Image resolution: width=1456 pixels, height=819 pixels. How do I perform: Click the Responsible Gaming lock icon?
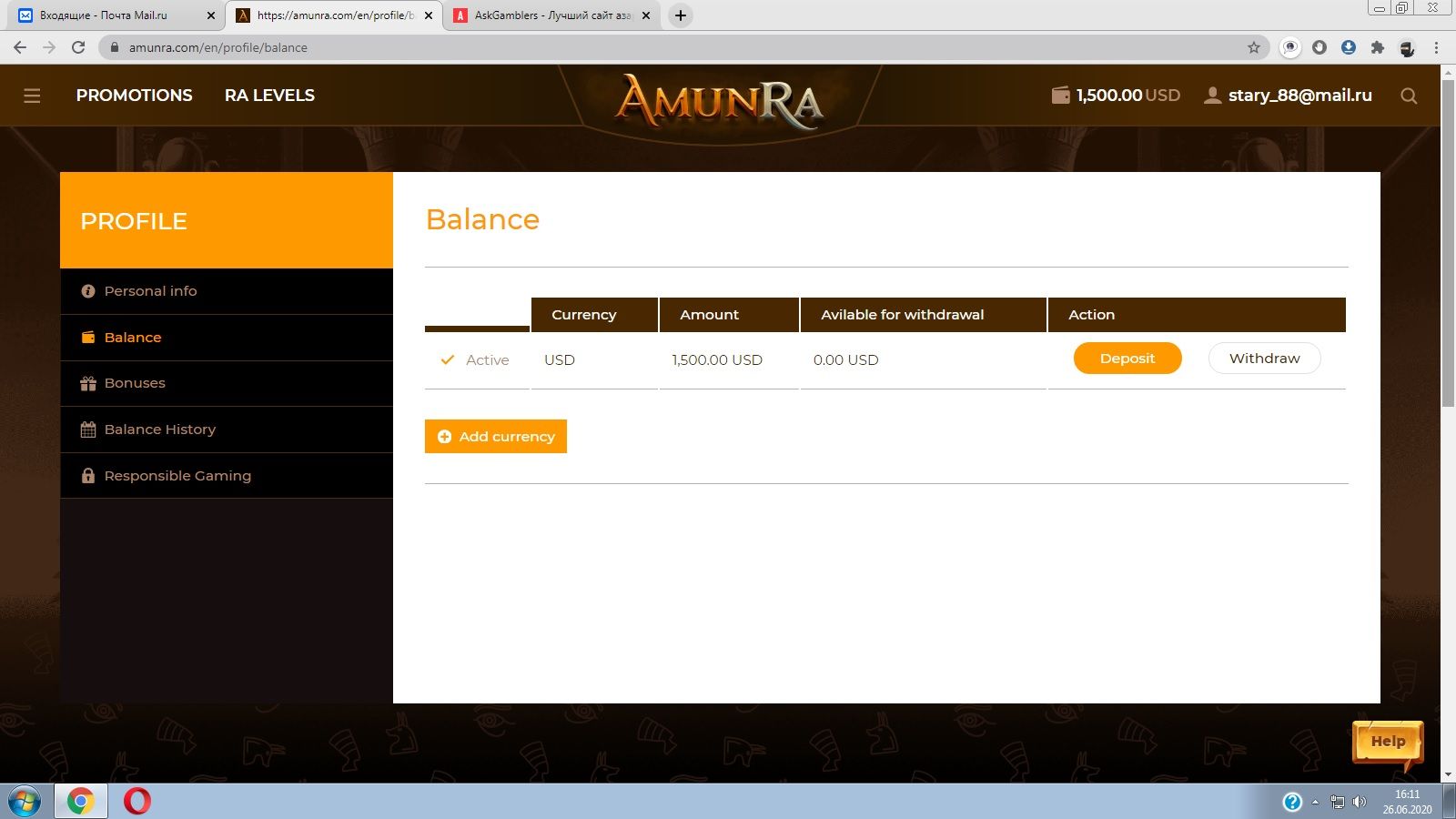[x=88, y=476]
